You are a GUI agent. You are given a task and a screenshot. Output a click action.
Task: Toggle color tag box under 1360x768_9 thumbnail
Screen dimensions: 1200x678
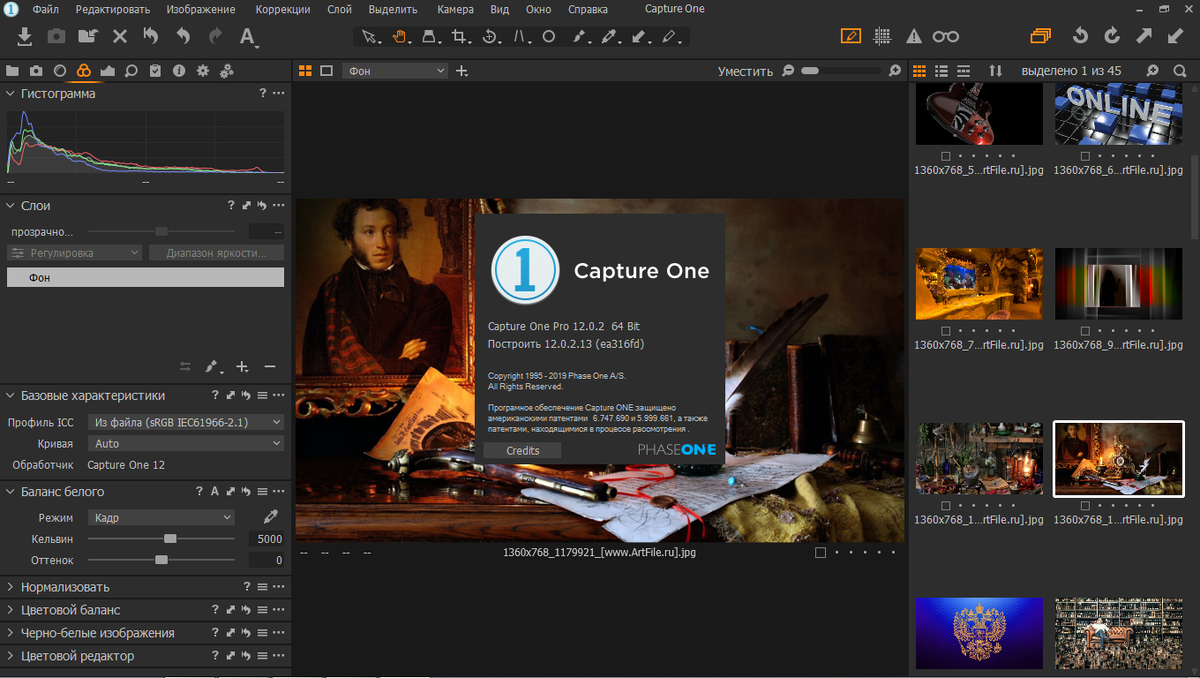tap(1085, 331)
